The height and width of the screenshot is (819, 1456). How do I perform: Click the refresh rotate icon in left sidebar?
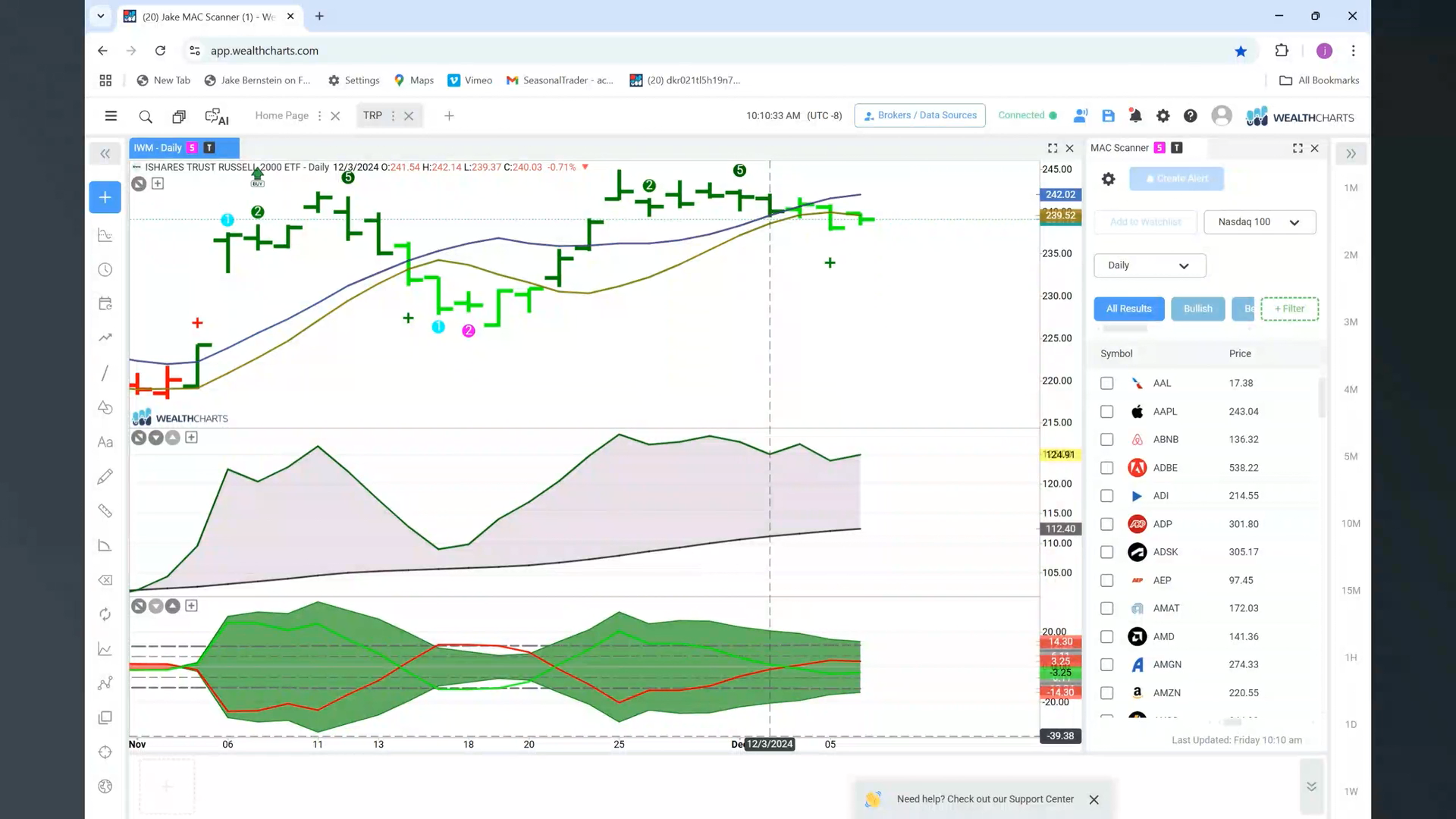click(x=105, y=614)
